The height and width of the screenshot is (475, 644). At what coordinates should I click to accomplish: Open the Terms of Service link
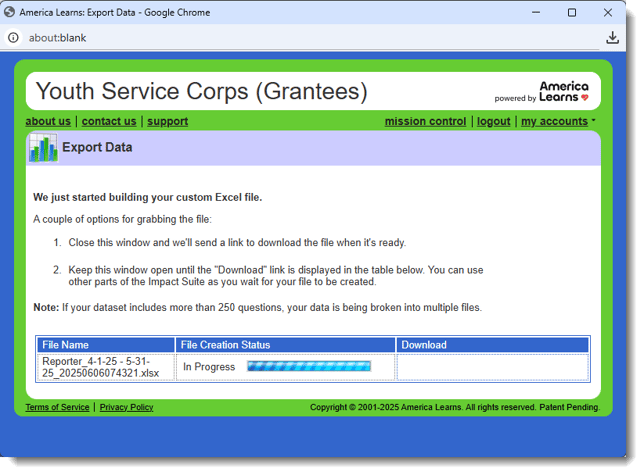coord(57,407)
